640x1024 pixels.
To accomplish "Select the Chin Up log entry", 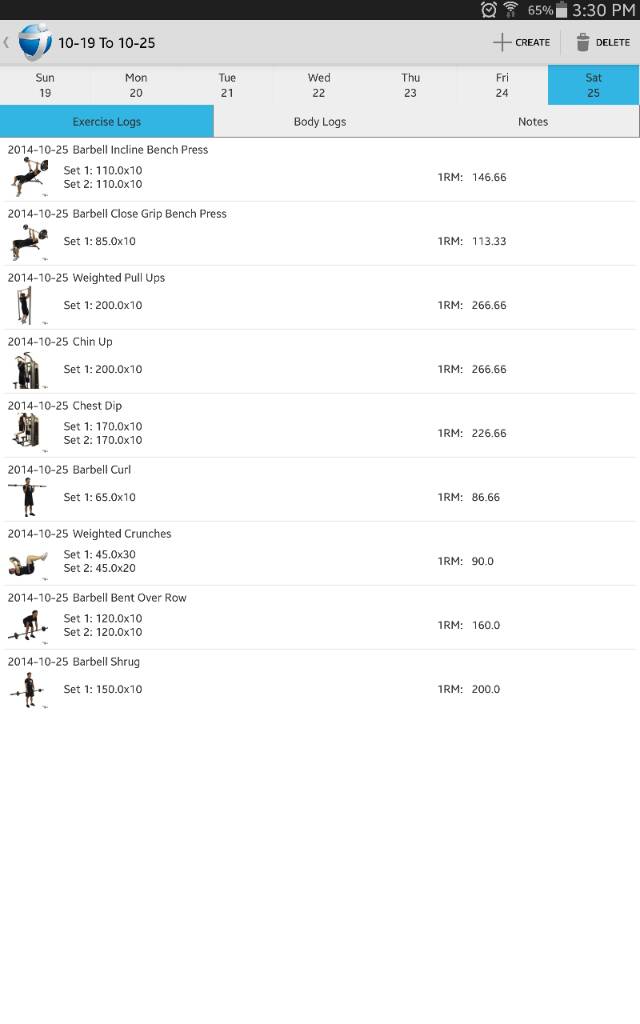I will tap(320, 362).
